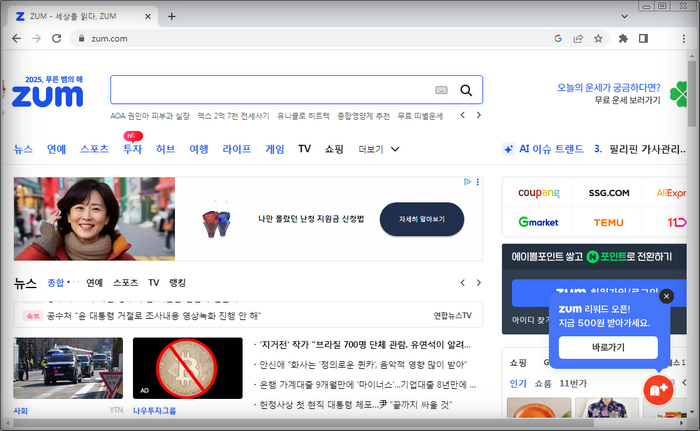Reload the zum.com page
Viewport: 700px width, 431px height.
[x=56, y=39]
